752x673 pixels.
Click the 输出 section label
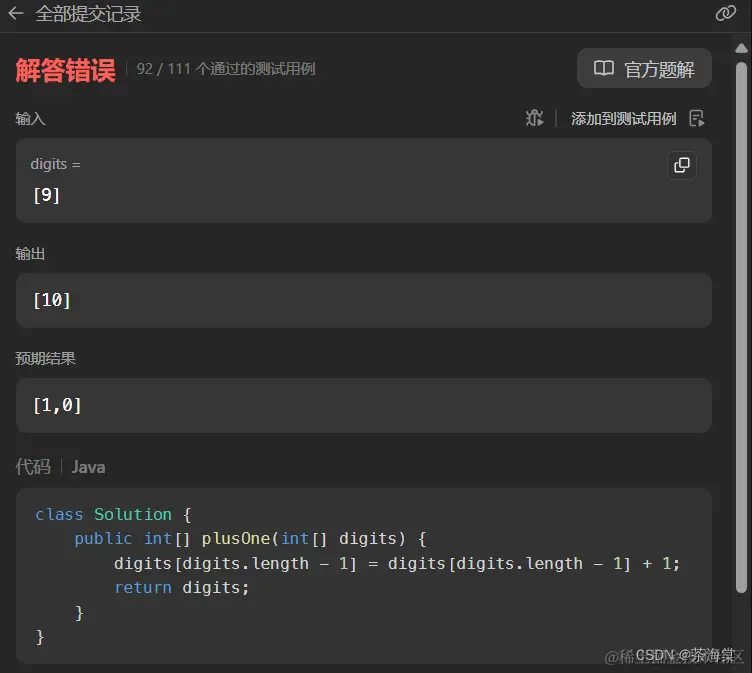tap(30, 253)
